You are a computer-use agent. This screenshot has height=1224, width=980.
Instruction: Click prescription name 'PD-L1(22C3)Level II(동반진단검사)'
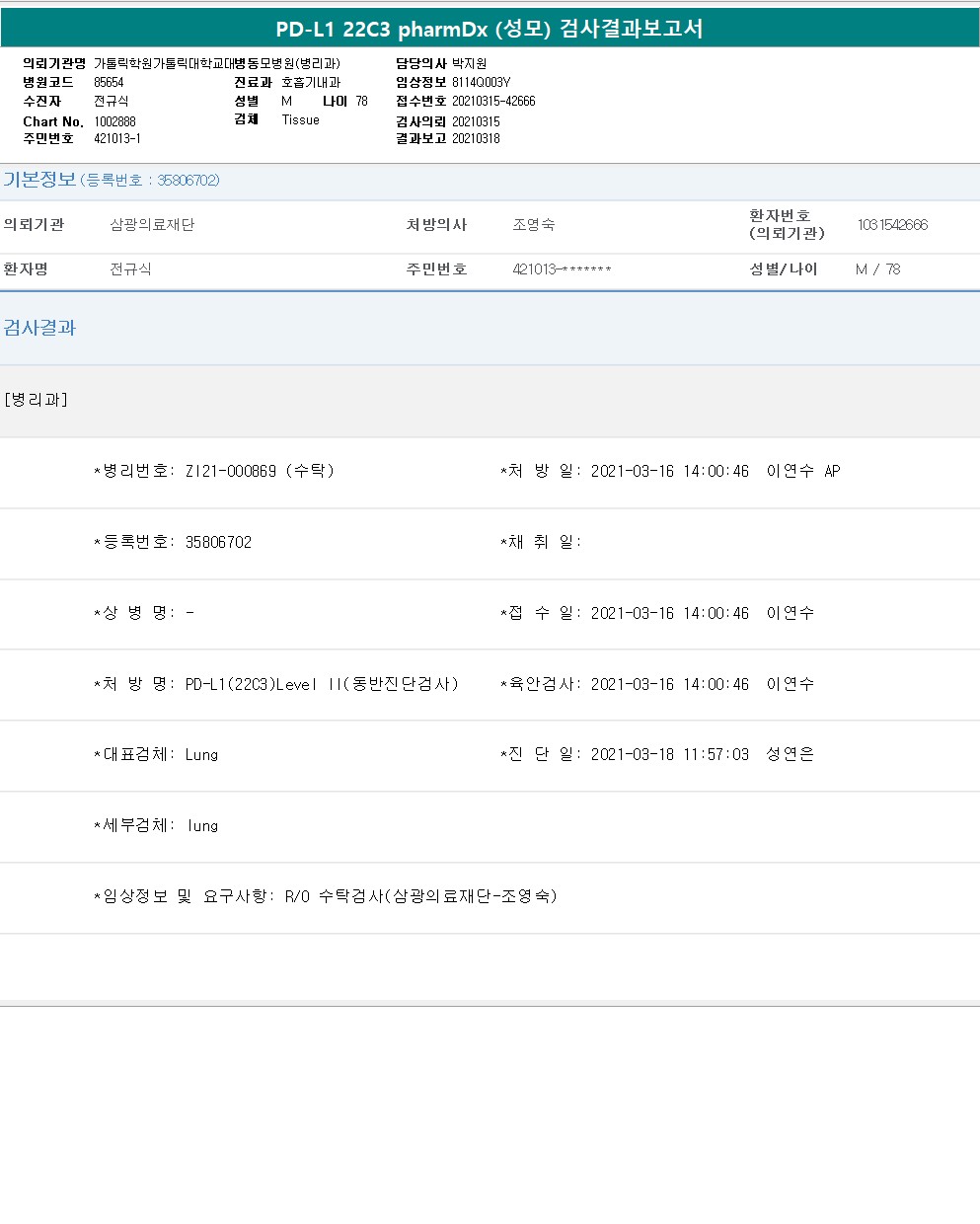click(x=322, y=684)
